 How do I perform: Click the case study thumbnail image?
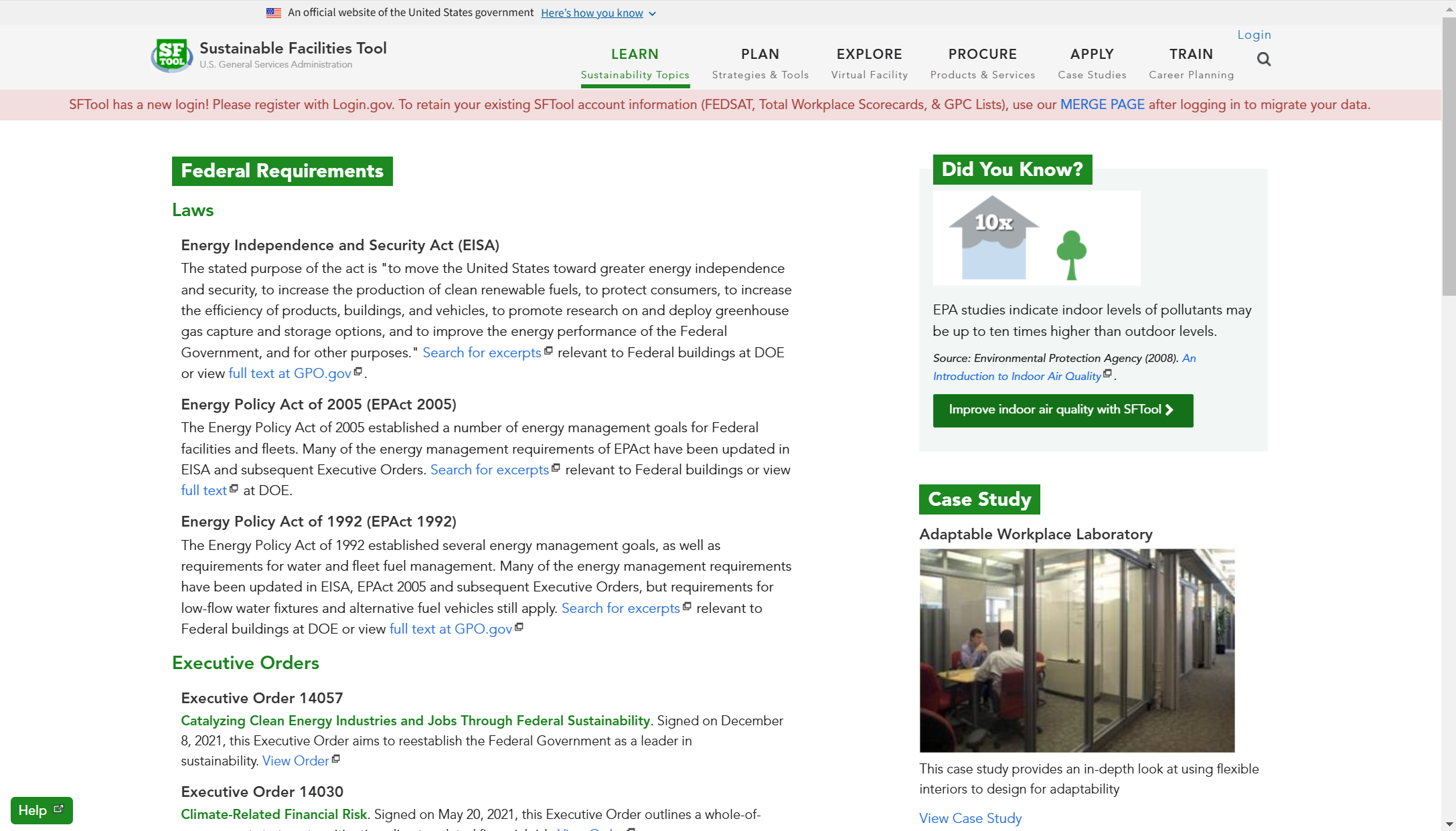(x=1077, y=651)
